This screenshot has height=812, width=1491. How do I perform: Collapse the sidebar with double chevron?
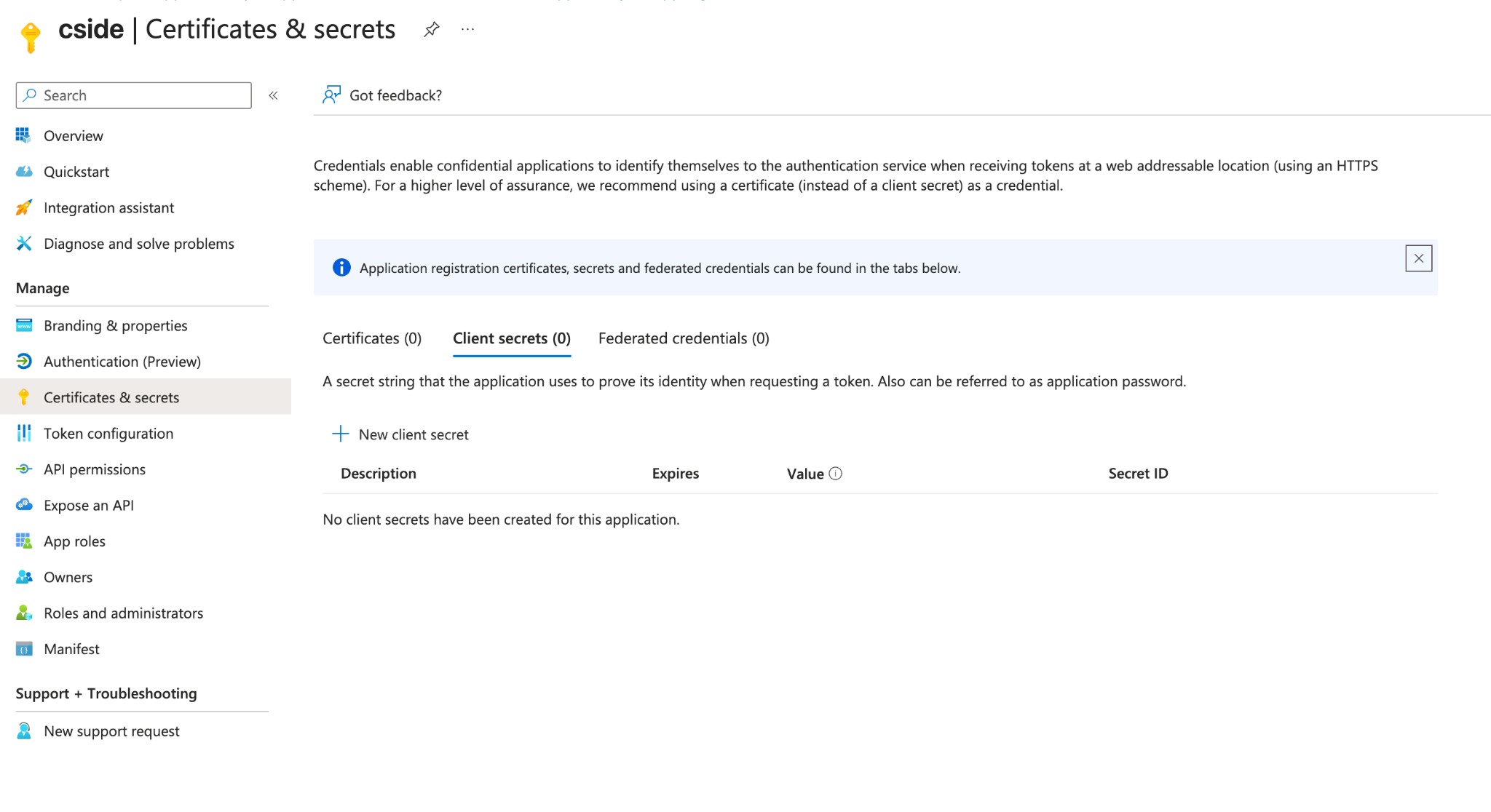(x=274, y=95)
